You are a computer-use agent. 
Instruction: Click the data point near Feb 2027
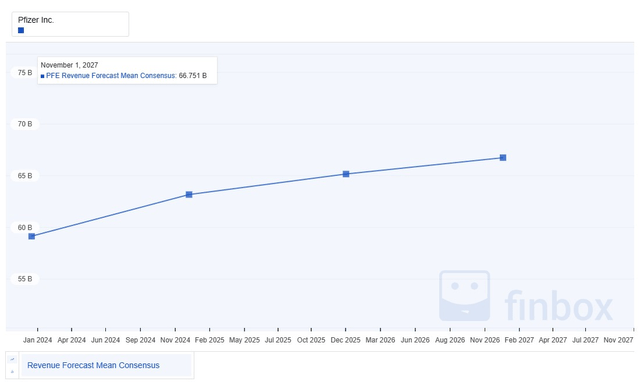[503, 158]
